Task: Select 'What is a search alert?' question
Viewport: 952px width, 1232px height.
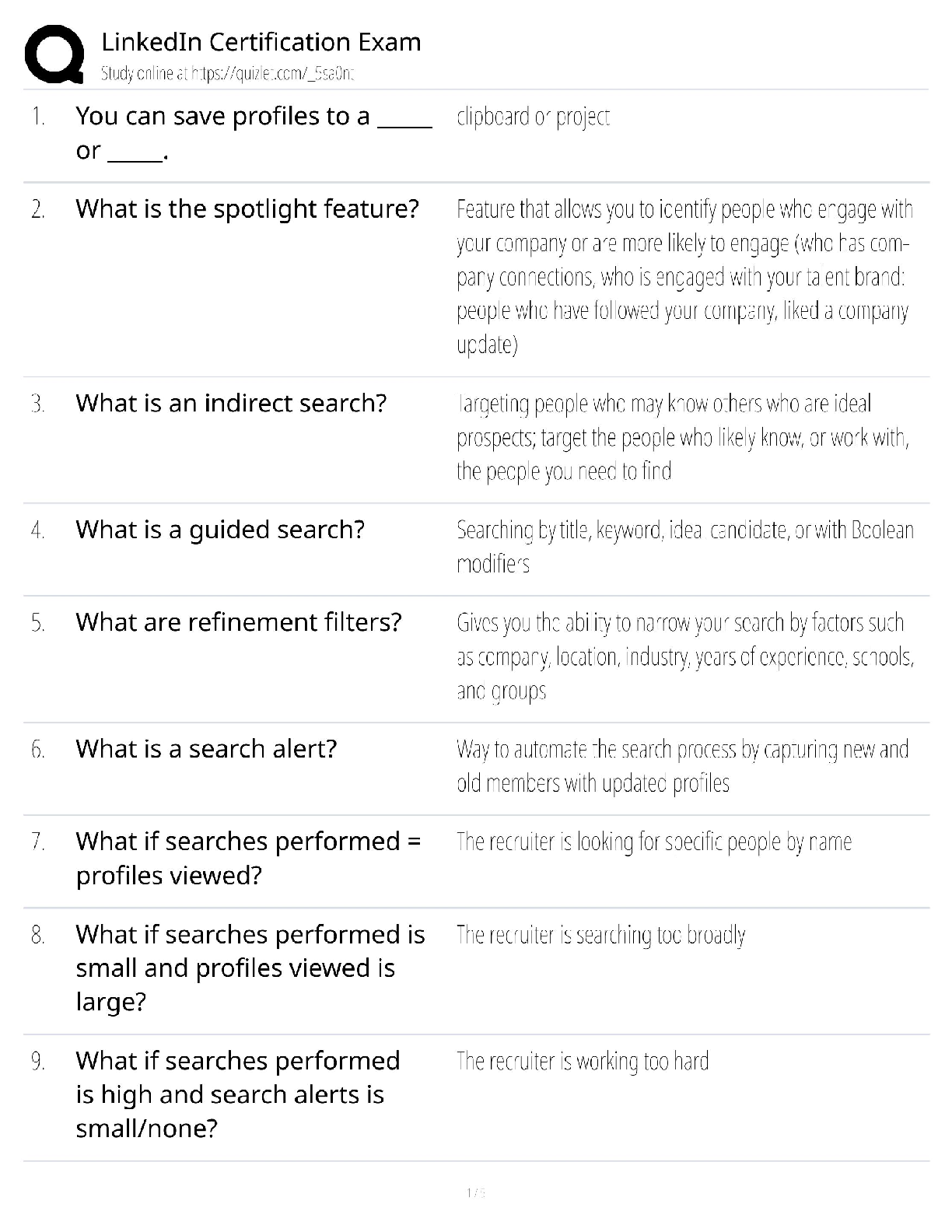Action: tap(206, 748)
